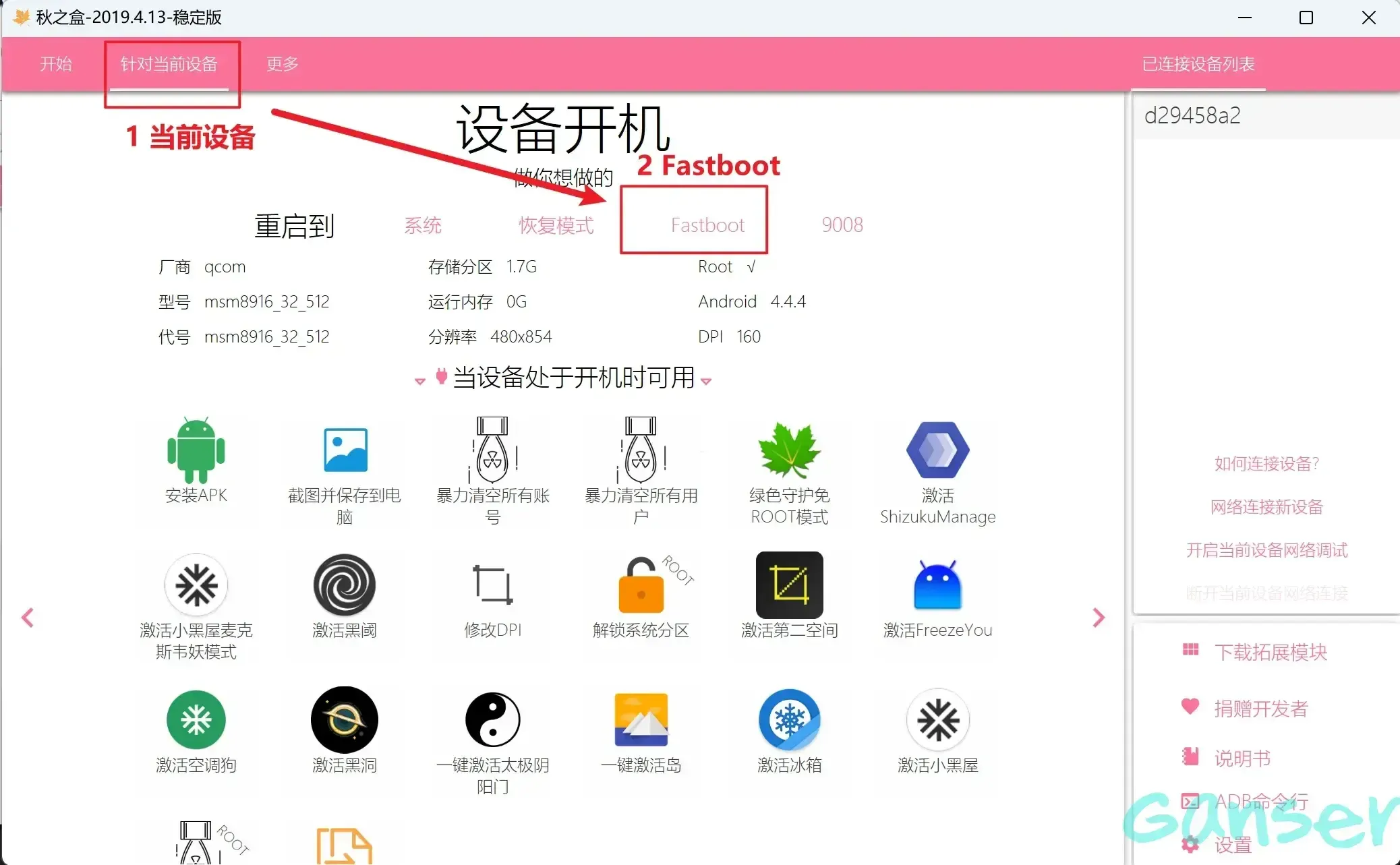1400x865 pixels.
Task: Click the 激活冰箱 snowflake icon
Action: [x=789, y=720]
